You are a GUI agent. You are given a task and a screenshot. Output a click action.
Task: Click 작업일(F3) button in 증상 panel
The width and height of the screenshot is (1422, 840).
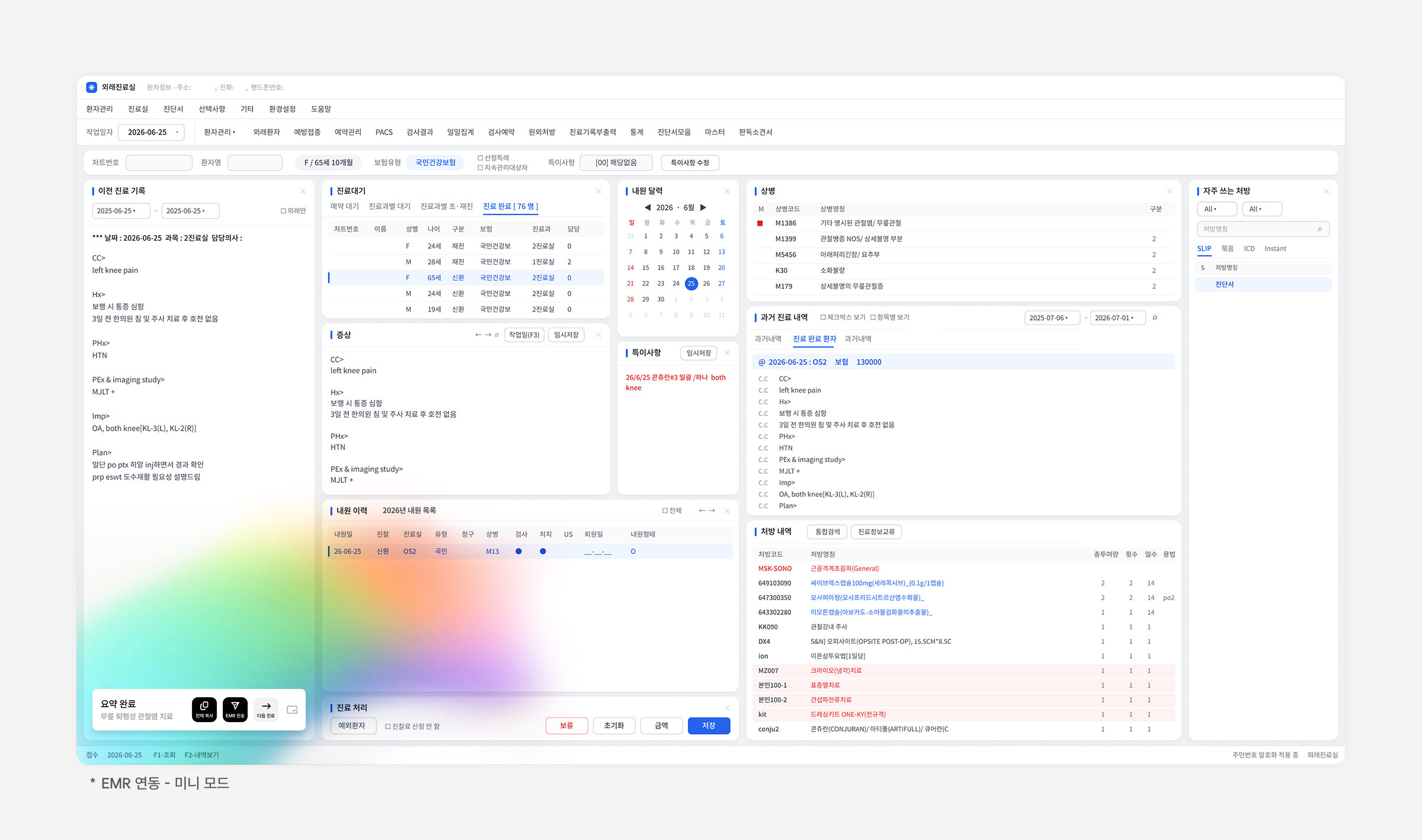pos(524,335)
